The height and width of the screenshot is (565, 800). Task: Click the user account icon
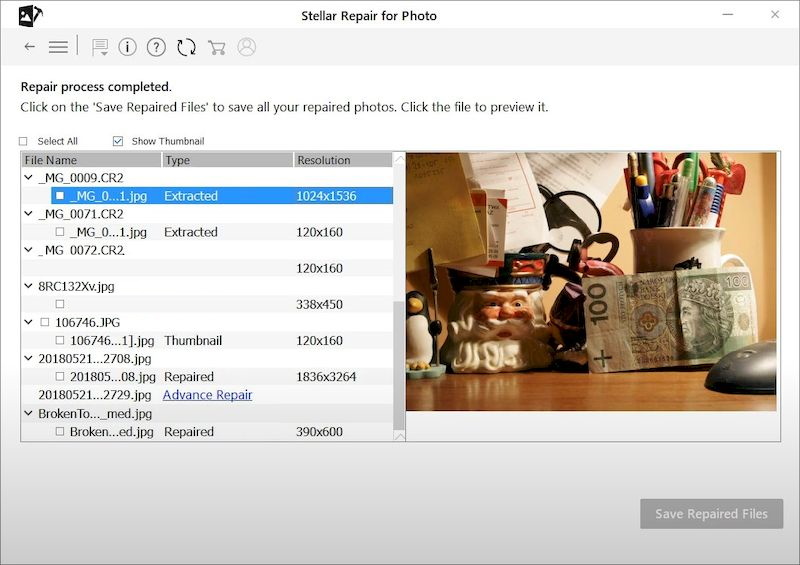coord(246,47)
